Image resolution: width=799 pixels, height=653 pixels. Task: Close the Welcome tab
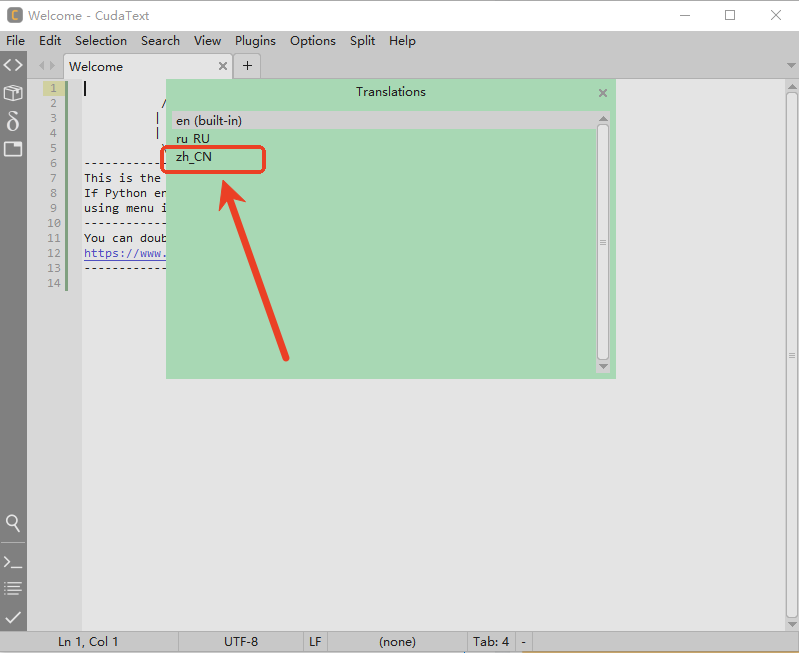tap(223, 66)
